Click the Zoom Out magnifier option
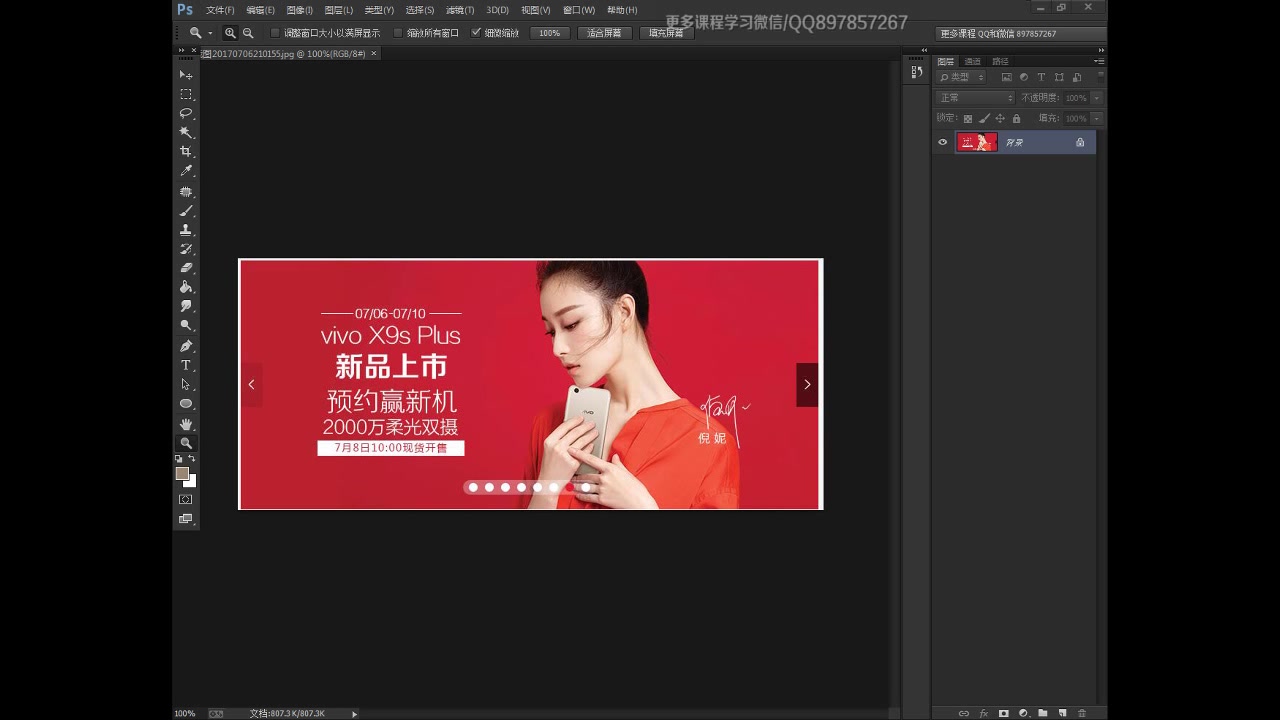This screenshot has width=1280, height=720. coord(248,33)
